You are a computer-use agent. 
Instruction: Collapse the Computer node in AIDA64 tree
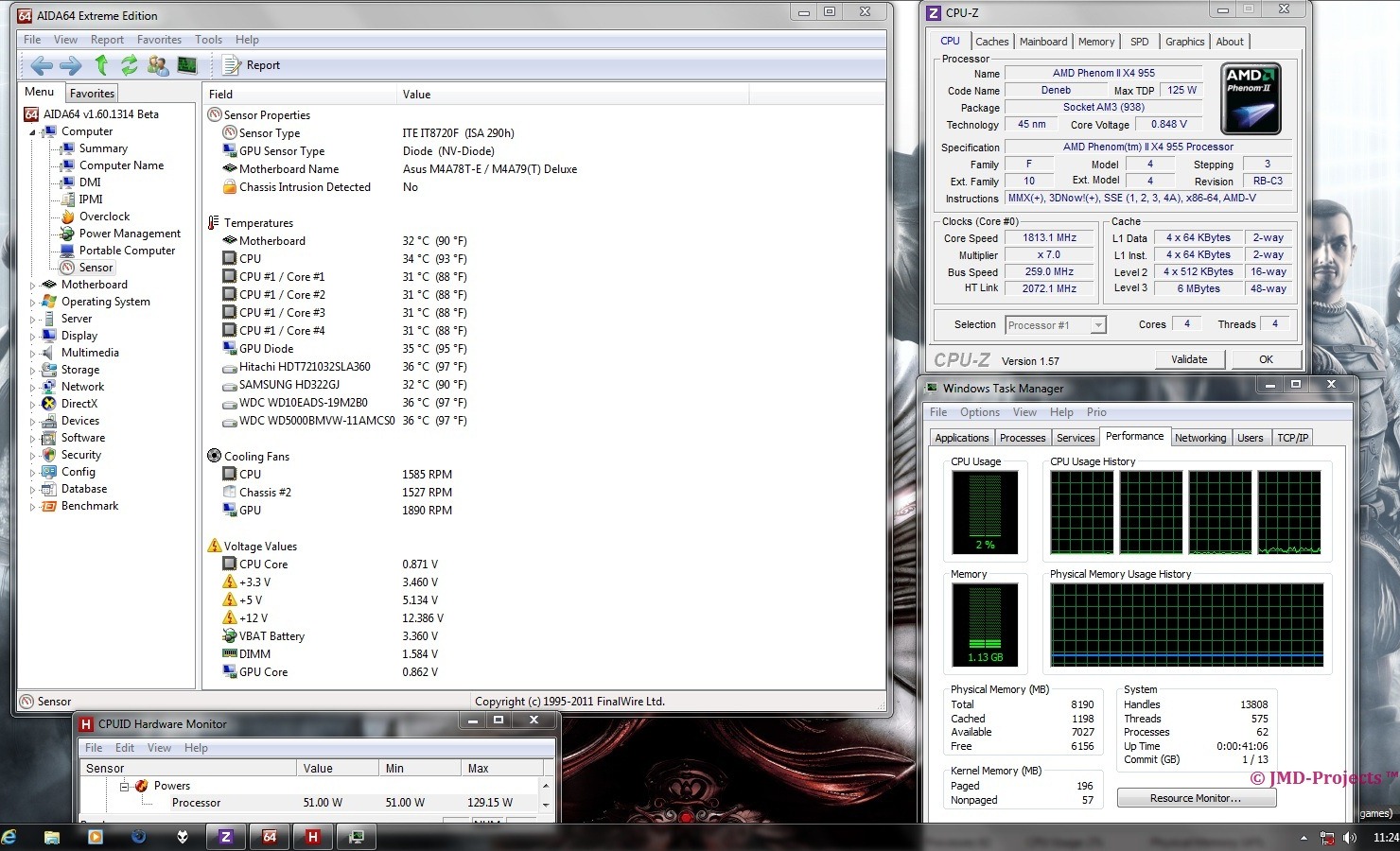coord(32,132)
